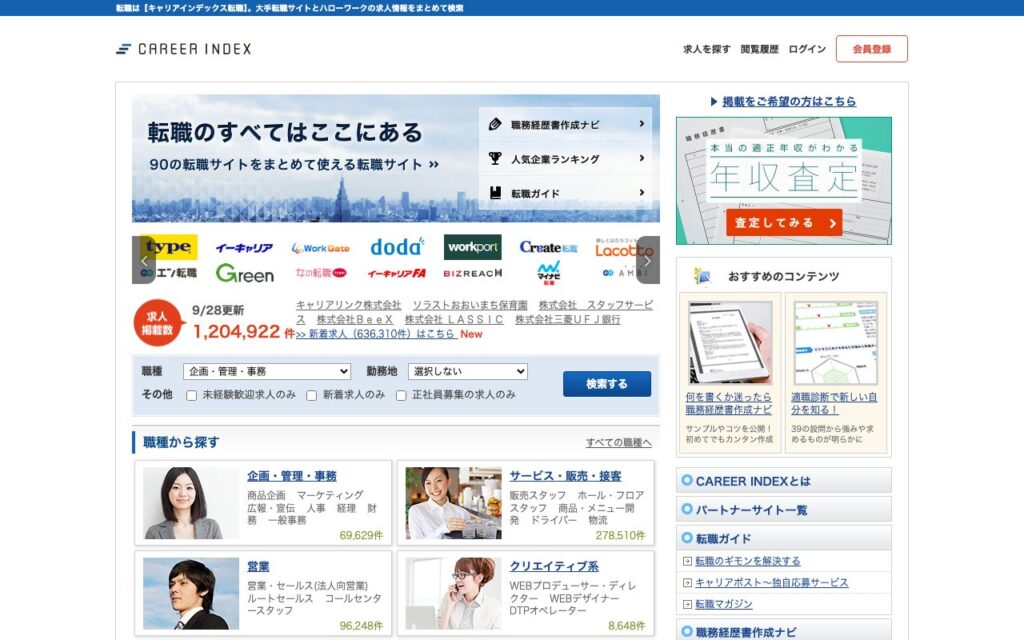Open すべての職種へ link
This screenshot has width=1024, height=640.
(x=618, y=443)
